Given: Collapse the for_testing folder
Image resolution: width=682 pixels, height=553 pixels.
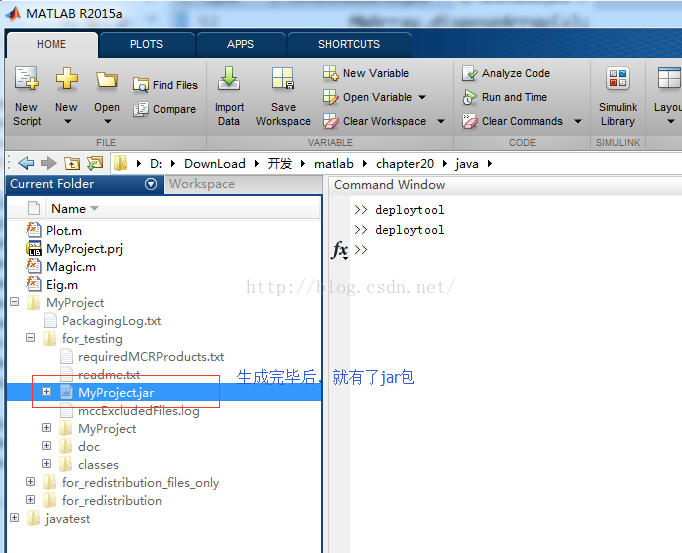Looking at the screenshot, I should click(x=30, y=338).
